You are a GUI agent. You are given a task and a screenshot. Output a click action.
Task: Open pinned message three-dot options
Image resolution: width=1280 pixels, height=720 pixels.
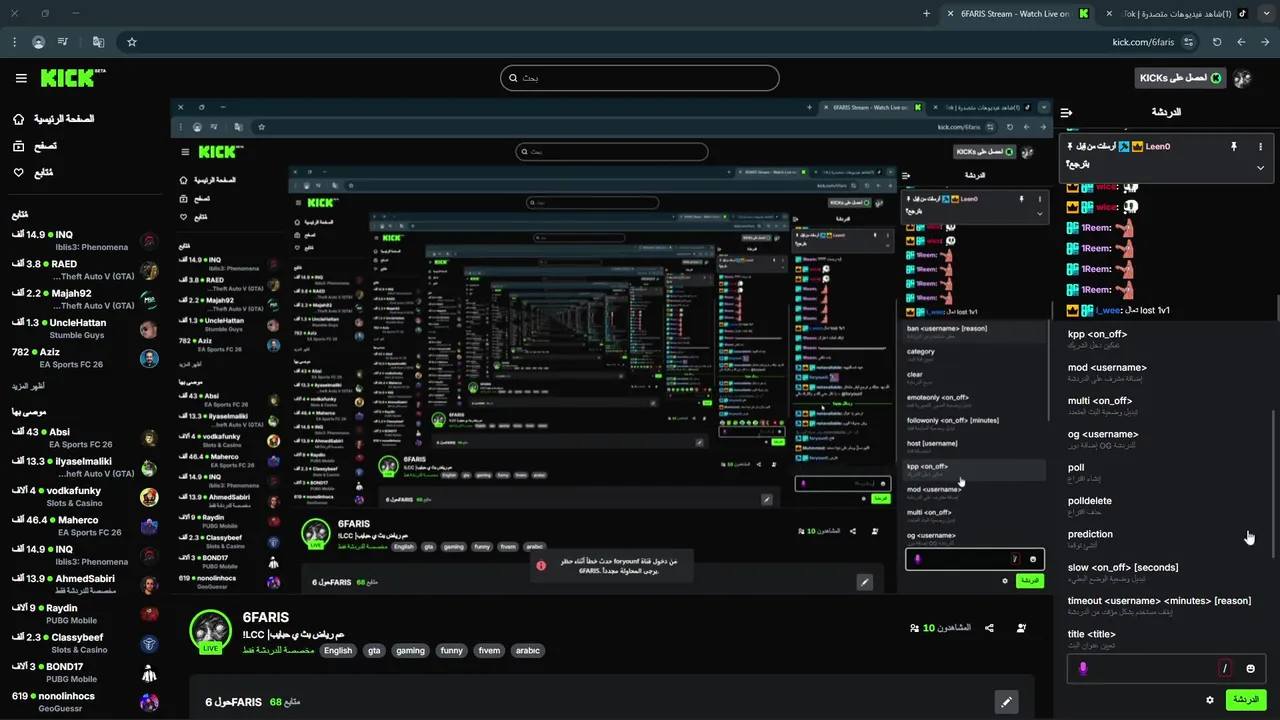[1260, 146]
